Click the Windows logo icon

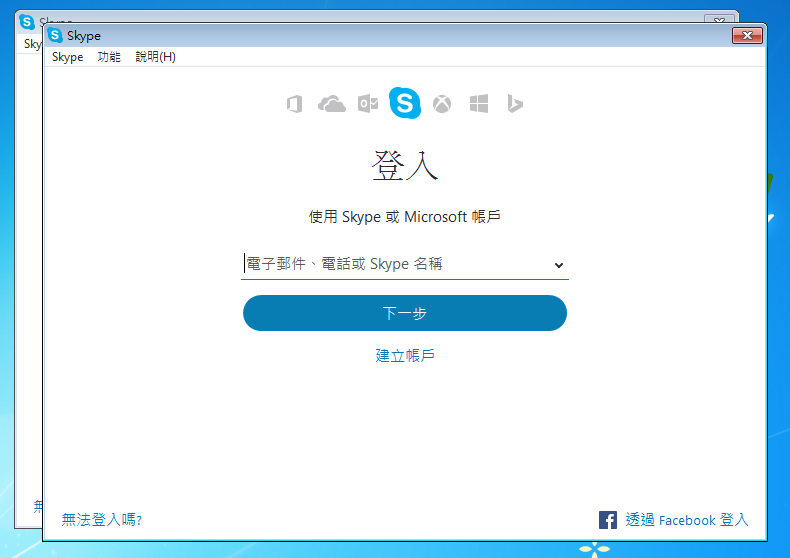(479, 104)
